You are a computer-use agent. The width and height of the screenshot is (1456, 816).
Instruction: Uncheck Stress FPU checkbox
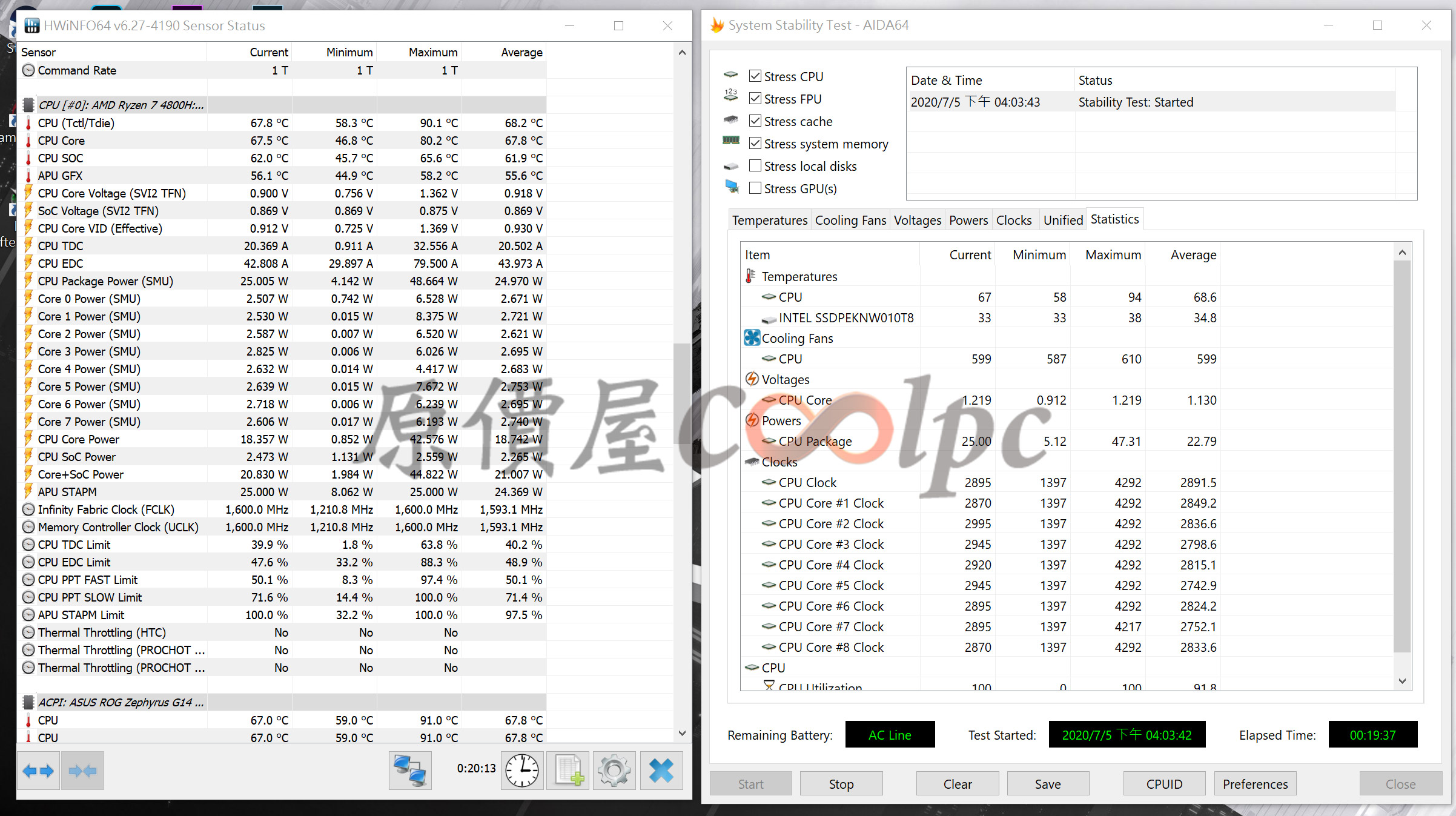[755, 98]
